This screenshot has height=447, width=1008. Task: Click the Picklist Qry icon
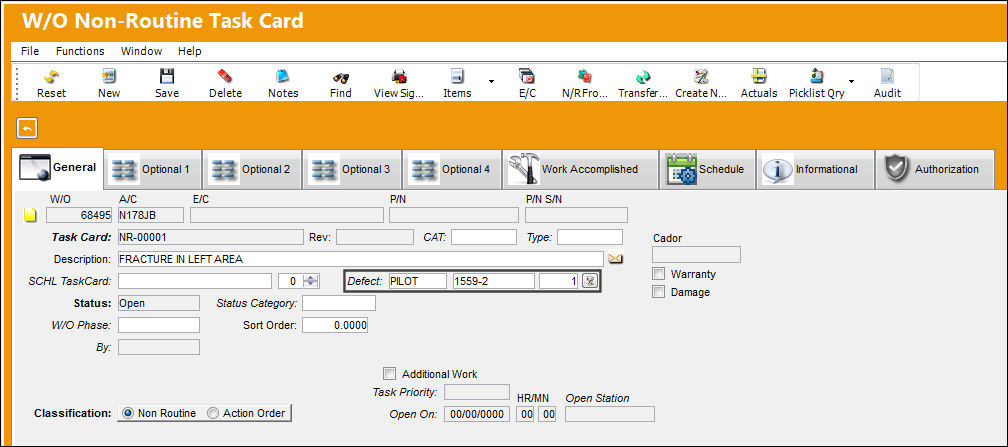coord(816,77)
